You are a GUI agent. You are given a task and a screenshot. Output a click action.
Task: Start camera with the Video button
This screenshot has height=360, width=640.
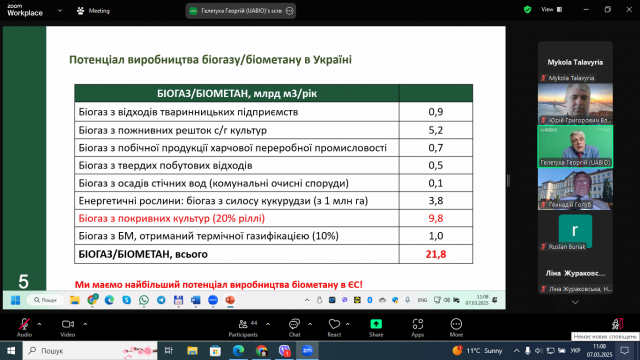pos(68,327)
